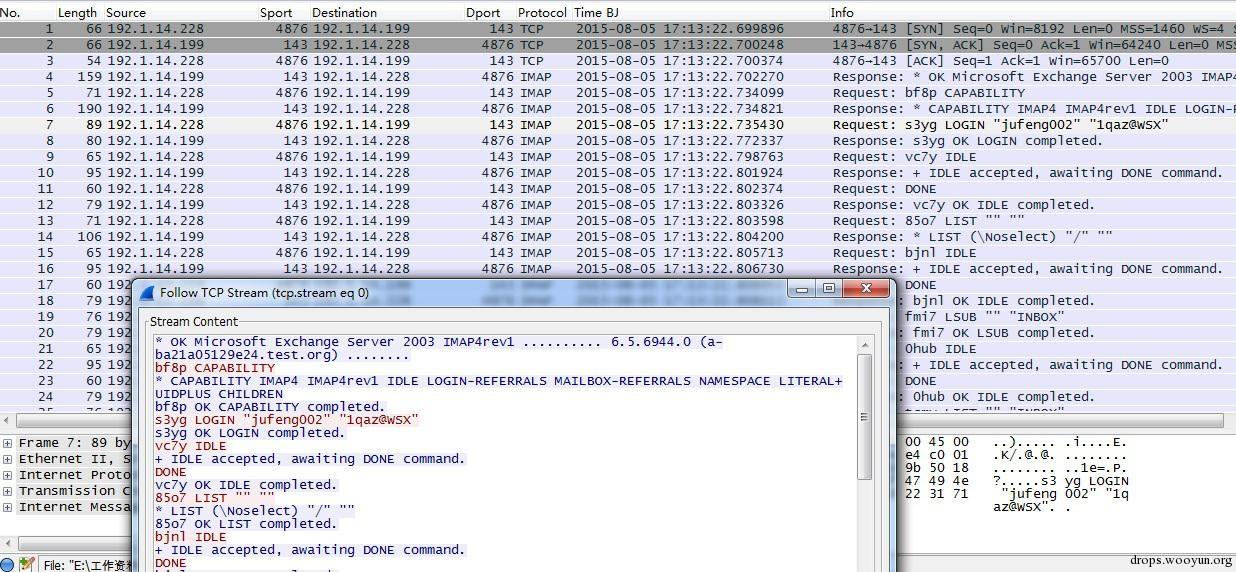This screenshot has width=1236, height=572.
Task: Select packet 7 LOGIN request row
Action: tap(600, 125)
